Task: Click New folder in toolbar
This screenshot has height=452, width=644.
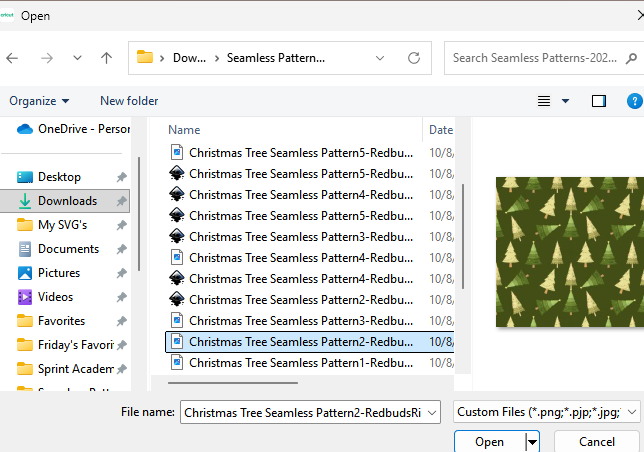Action: [x=129, y=101]
